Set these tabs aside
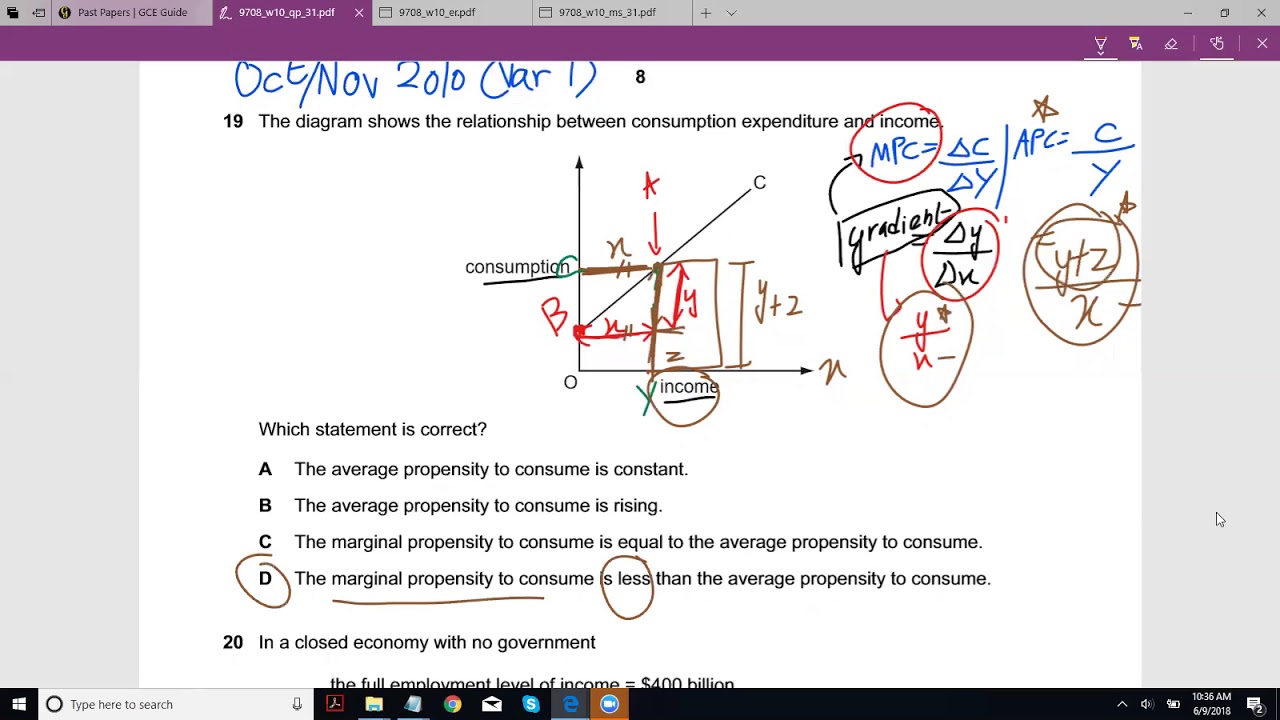1280x720 pixels. pos(39,13)
